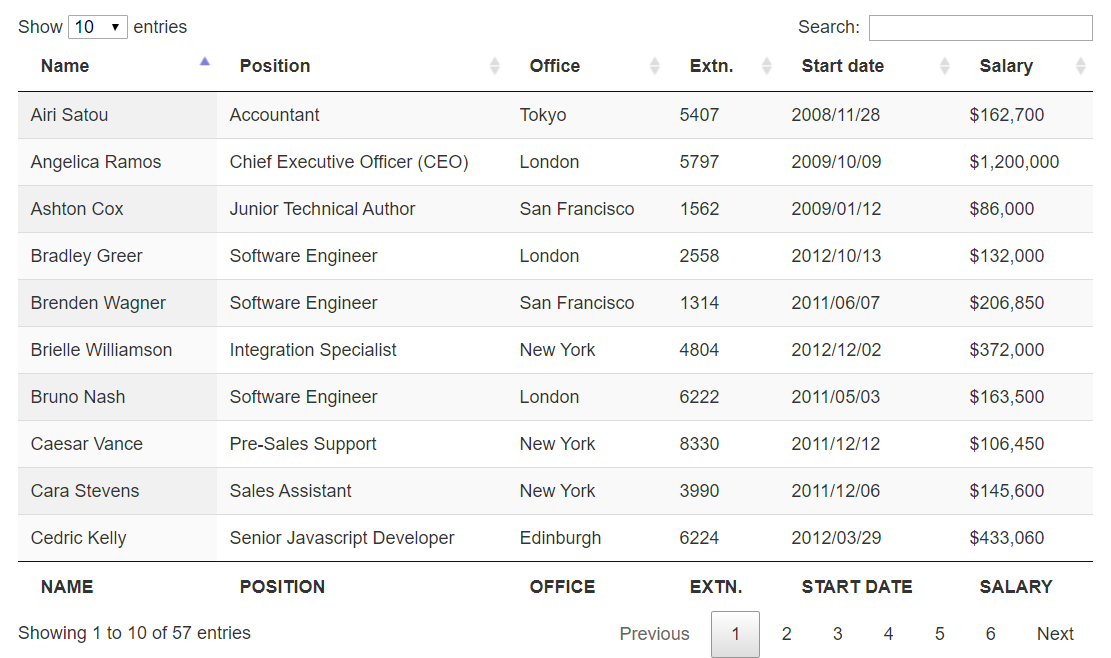The image size is (1111, 658).
Task: Click the Start date column sort arrows icon
Action: (945, 66)
